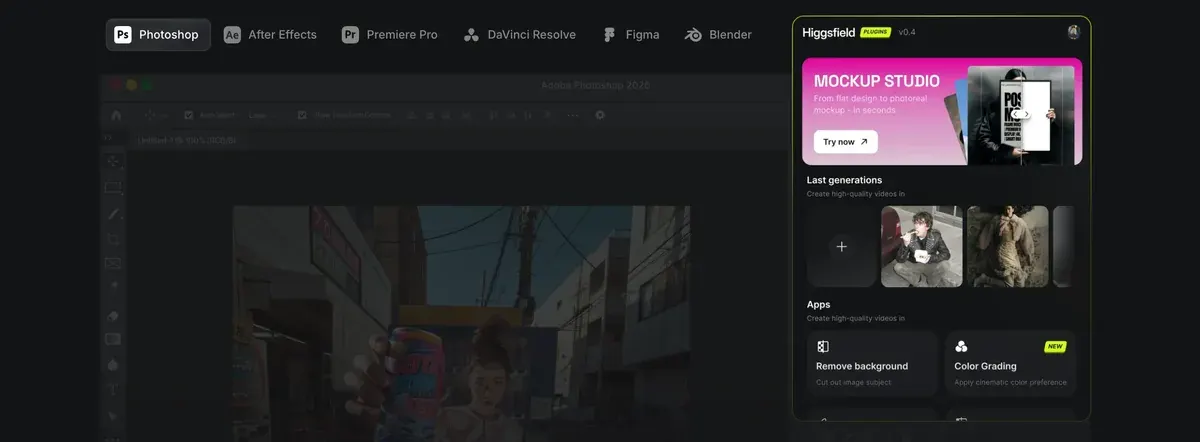Toggle the Auto-Select checkbox in Photoshop
The image size is (1200, 442).
pos(189,115)
